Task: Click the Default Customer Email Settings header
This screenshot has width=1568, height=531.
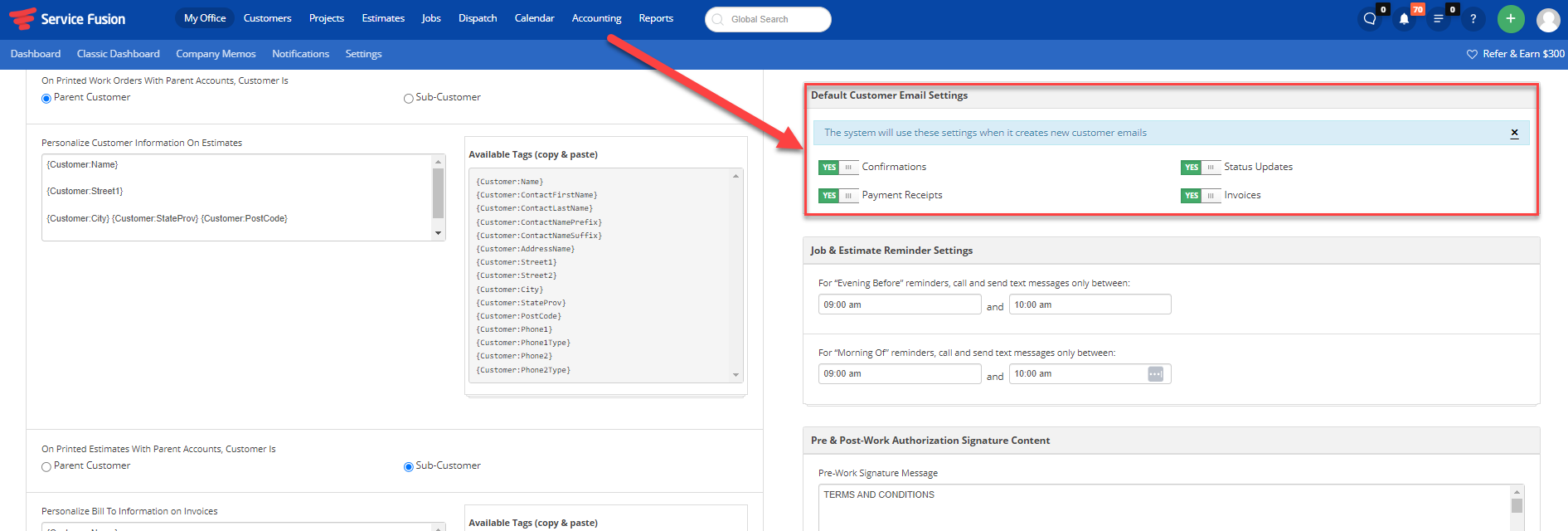Action: [889, 95]
